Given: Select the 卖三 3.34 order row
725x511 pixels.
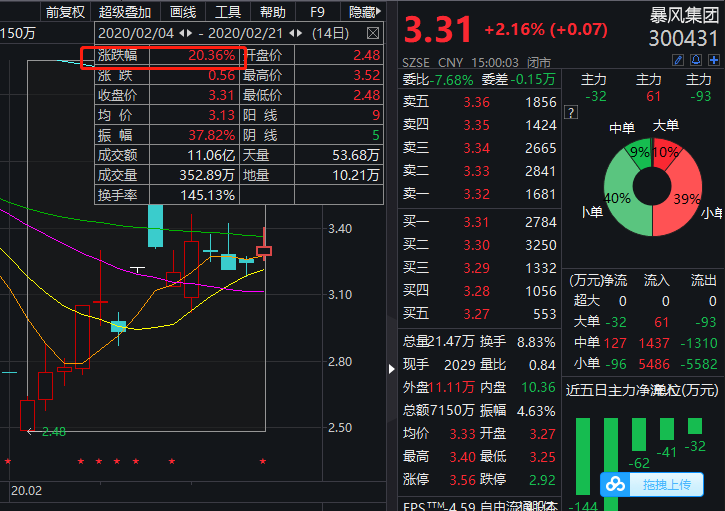Looking at the screenshot, I should tap(479, 148).
